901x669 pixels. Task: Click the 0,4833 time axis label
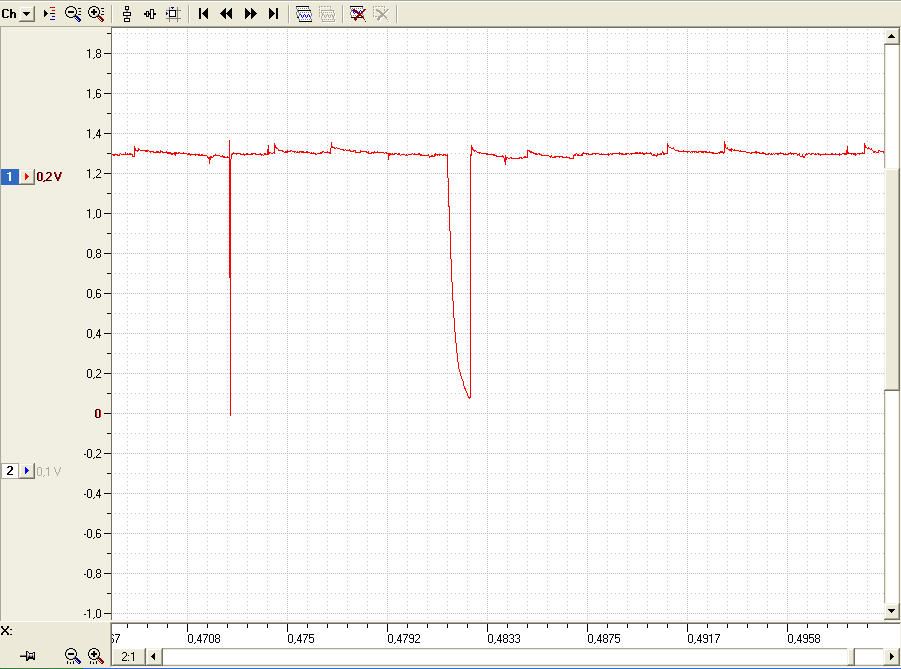(x=504, y=639)
